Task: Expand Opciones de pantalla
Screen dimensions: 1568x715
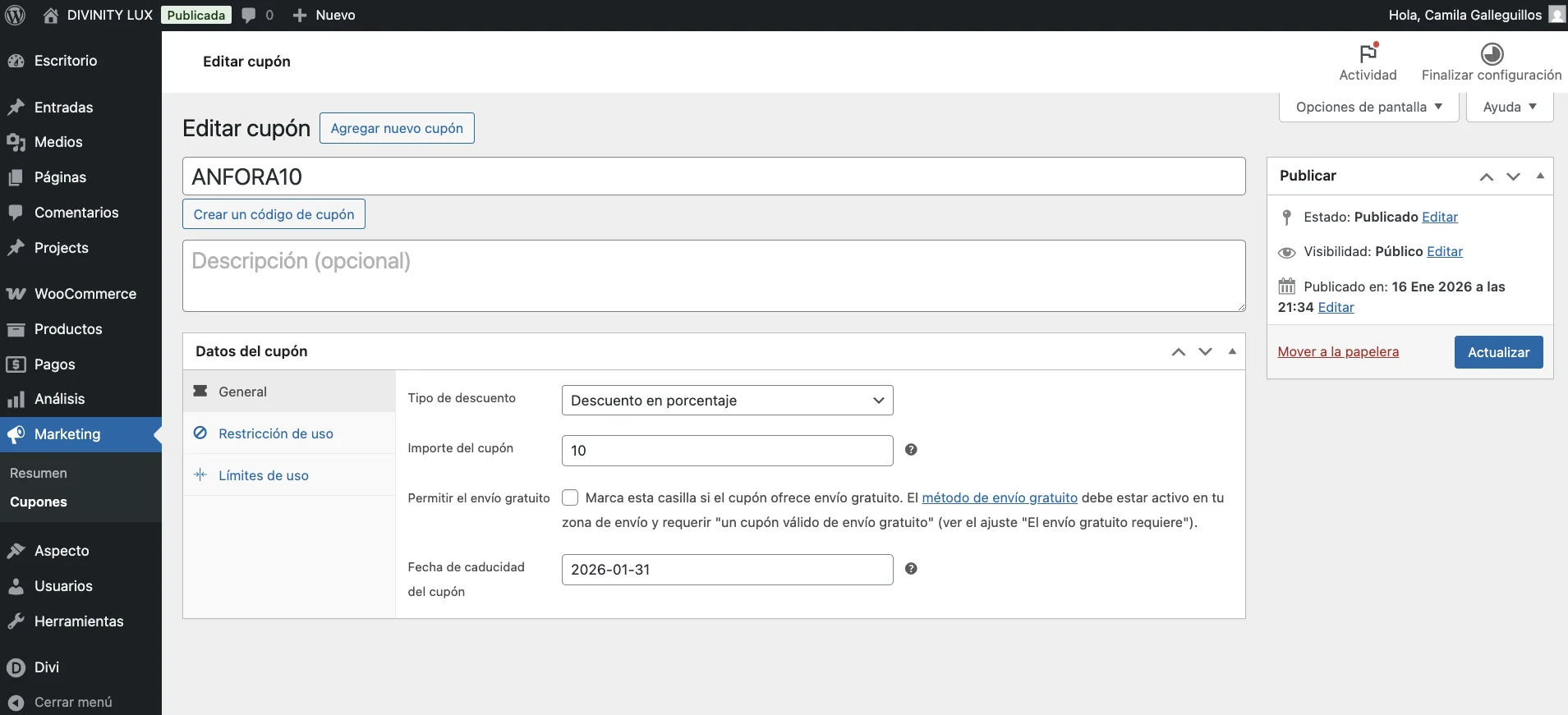Action: click(x=1368, y=107)
